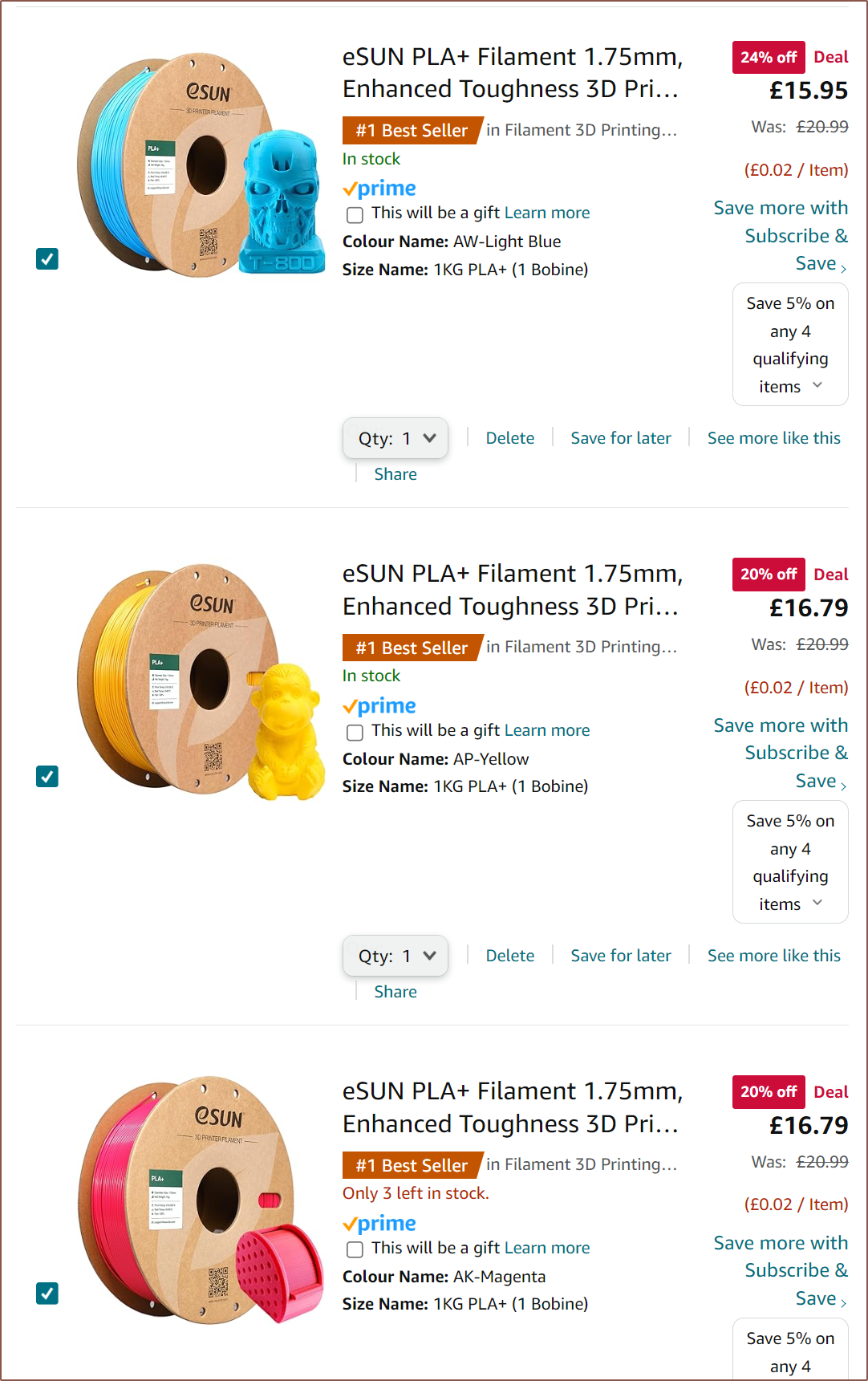Click the 24% off deal badge
The height and width of the screenshot is (1381, 868).
[768, 58]
